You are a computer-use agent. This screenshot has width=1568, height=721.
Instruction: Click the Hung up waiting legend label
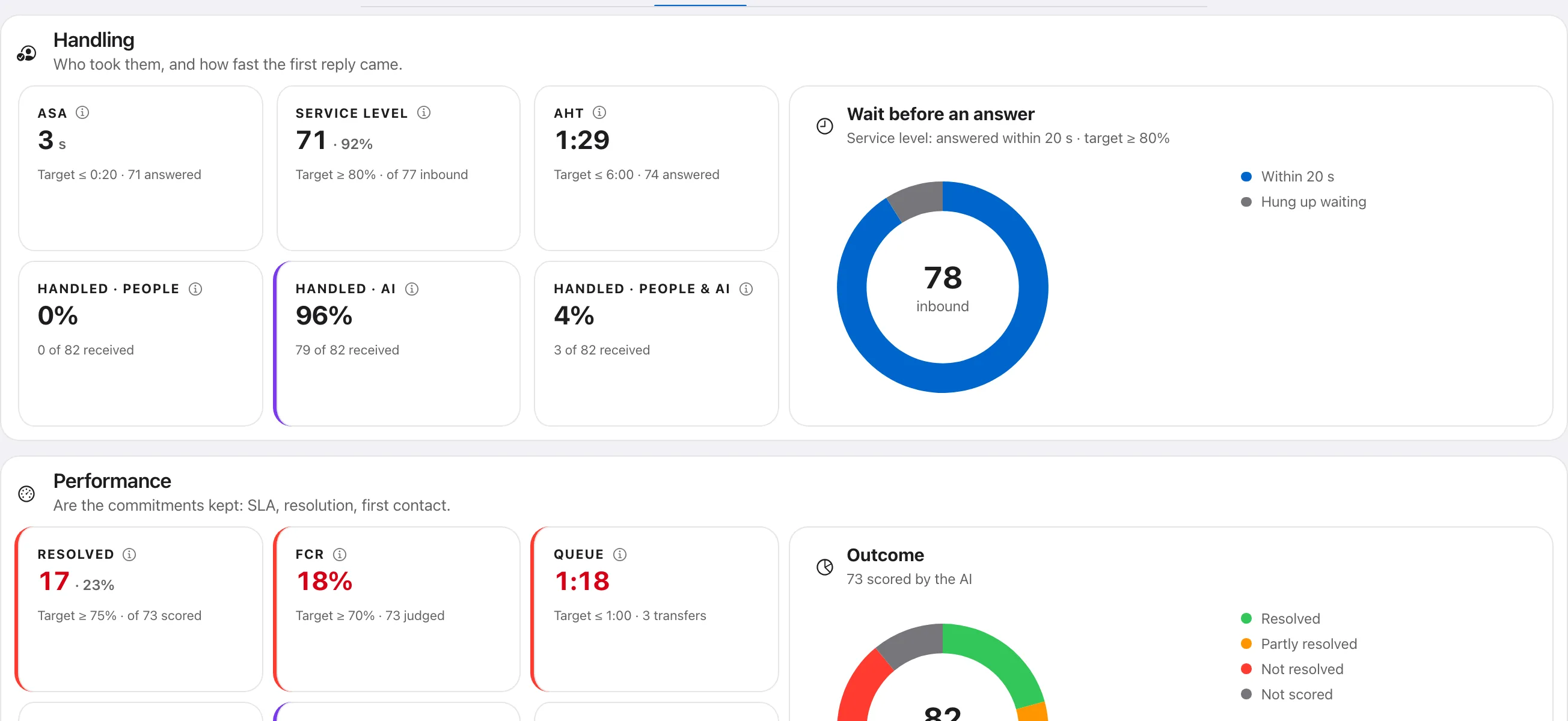pyautogui.click(x=1313, y=201)
